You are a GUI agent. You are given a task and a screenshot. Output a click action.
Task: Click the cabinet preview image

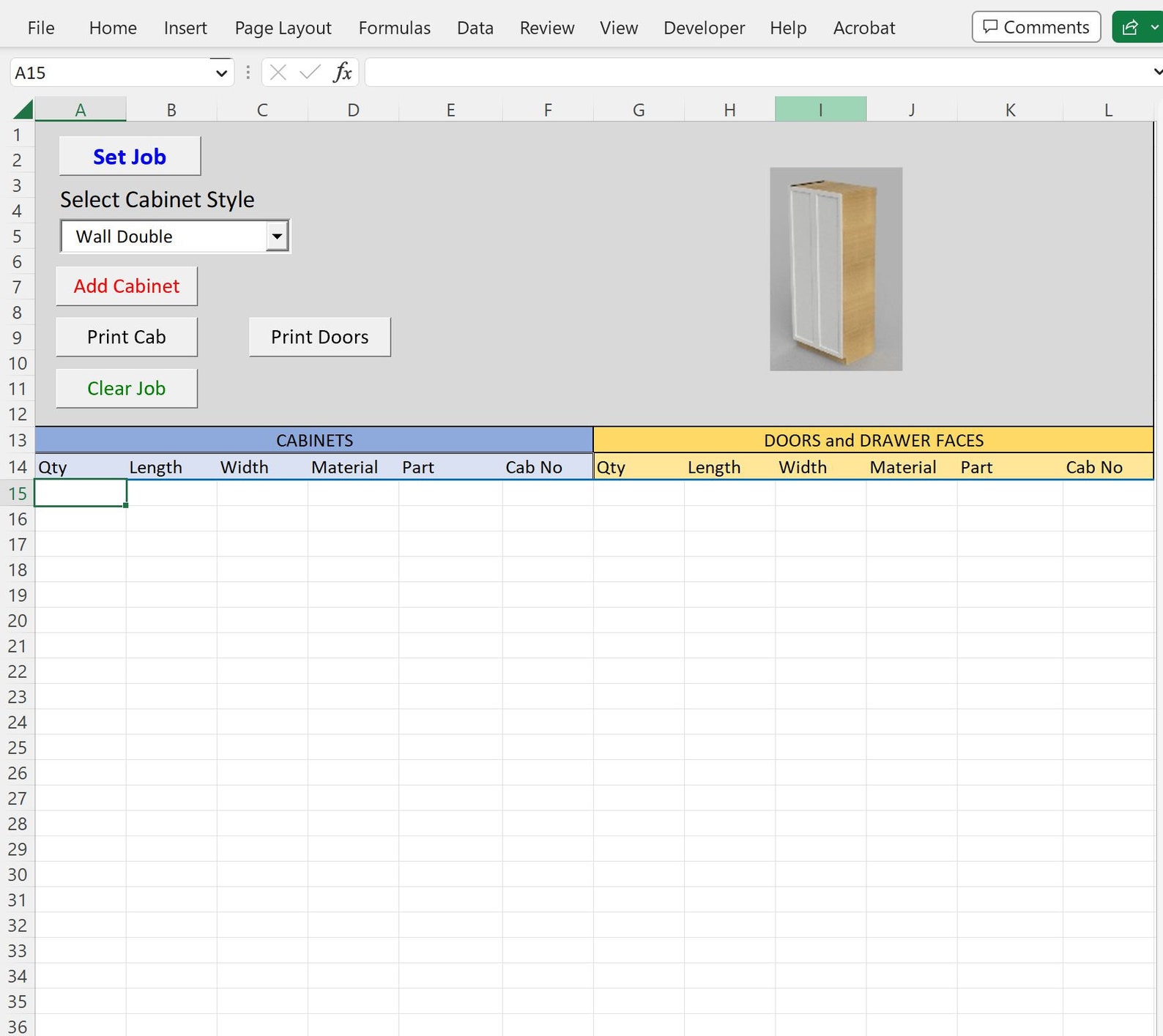pyautogui.click(x=836, y=269)
